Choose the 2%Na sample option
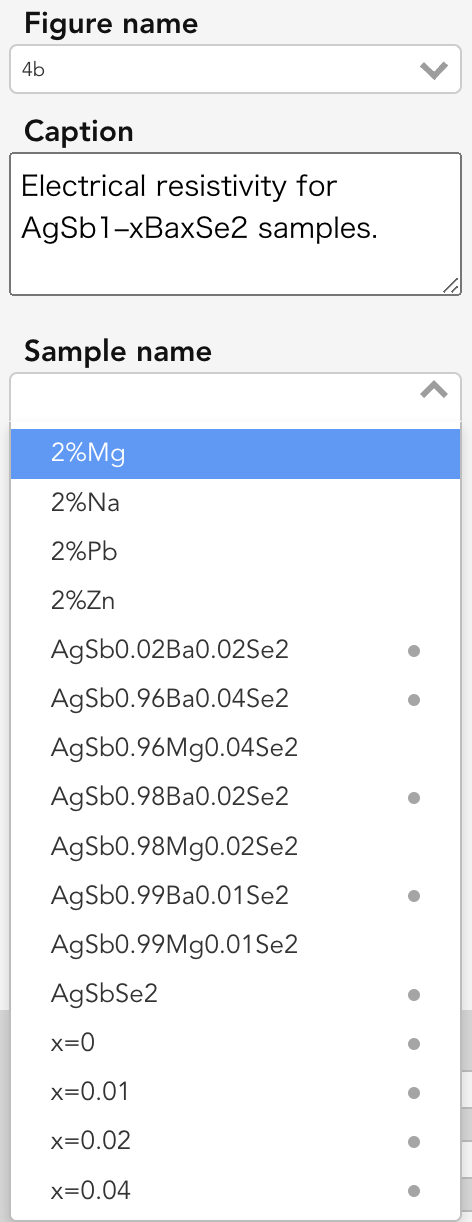This screenshot has width=472, height=1222. click(235, 503)
